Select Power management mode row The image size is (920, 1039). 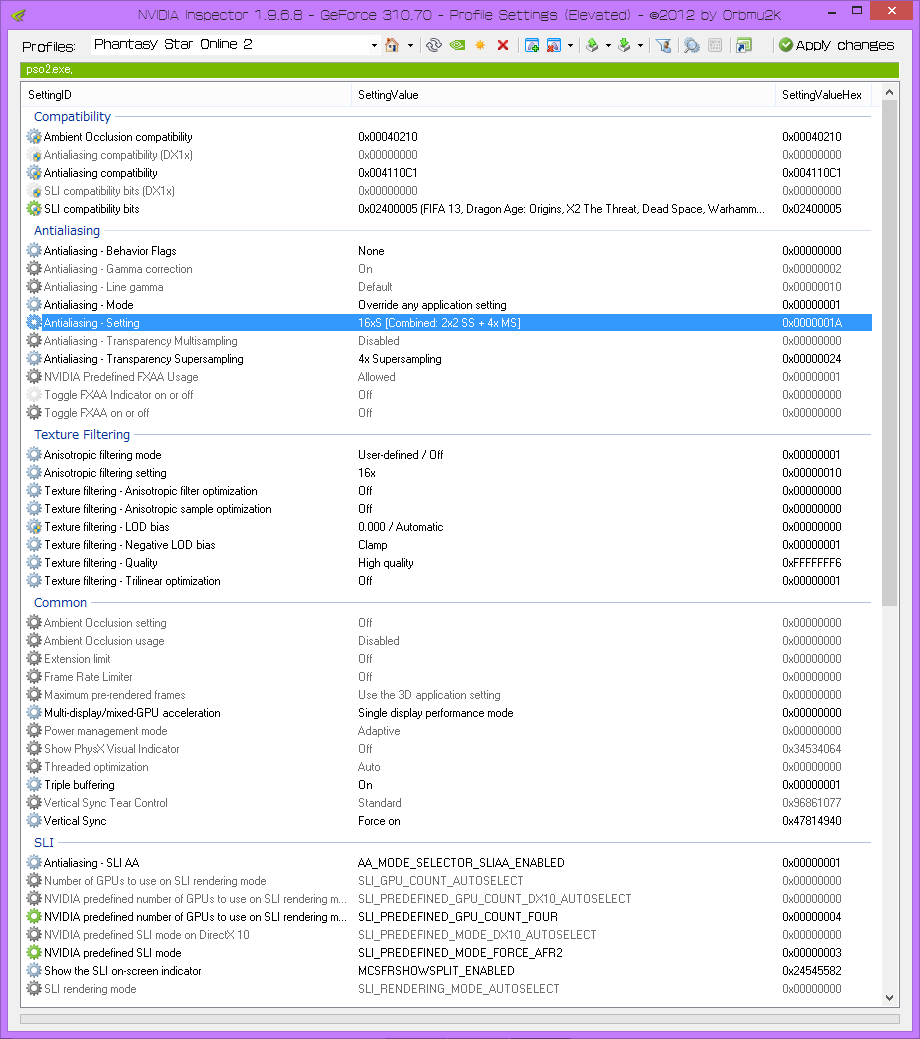[x=448, y=730]
